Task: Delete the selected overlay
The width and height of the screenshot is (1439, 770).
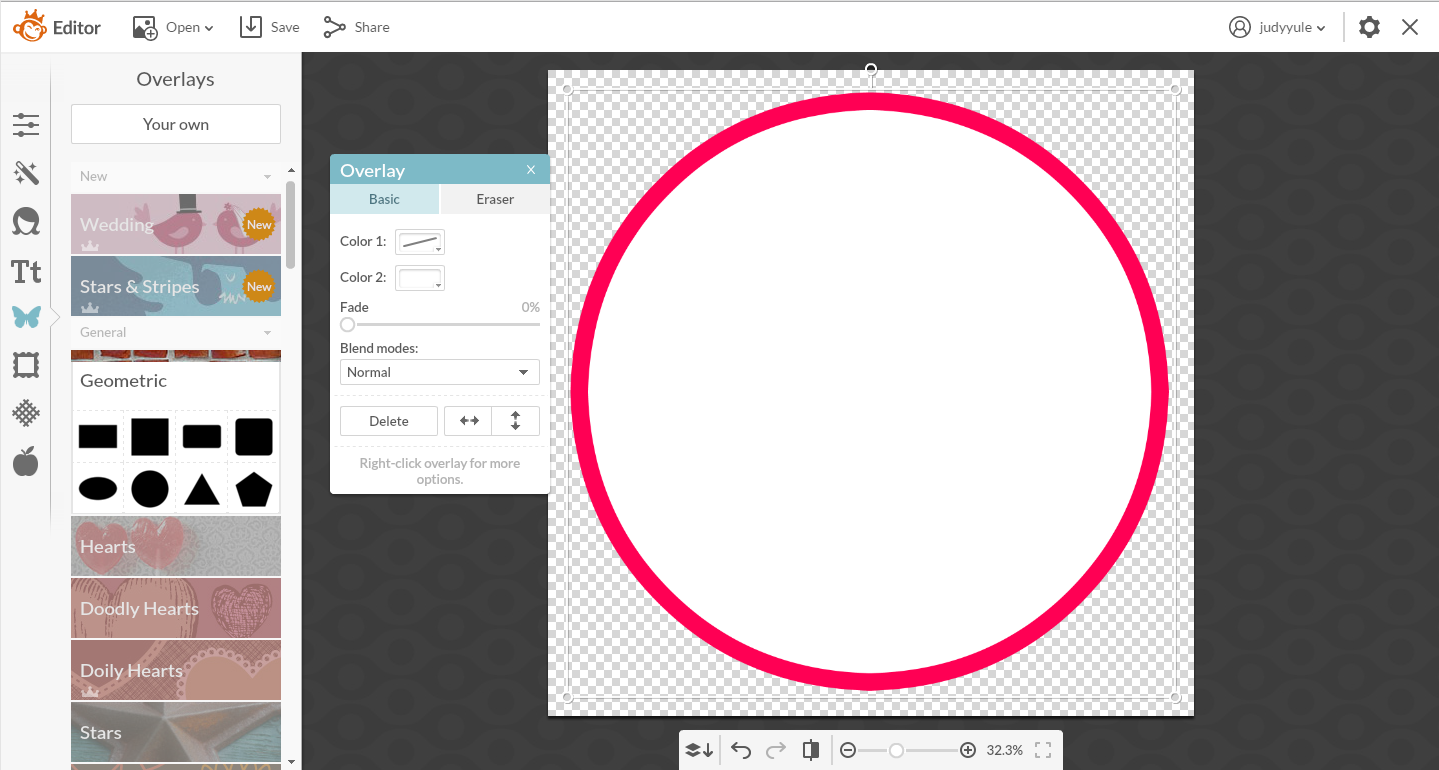Action: coord(389,421)
